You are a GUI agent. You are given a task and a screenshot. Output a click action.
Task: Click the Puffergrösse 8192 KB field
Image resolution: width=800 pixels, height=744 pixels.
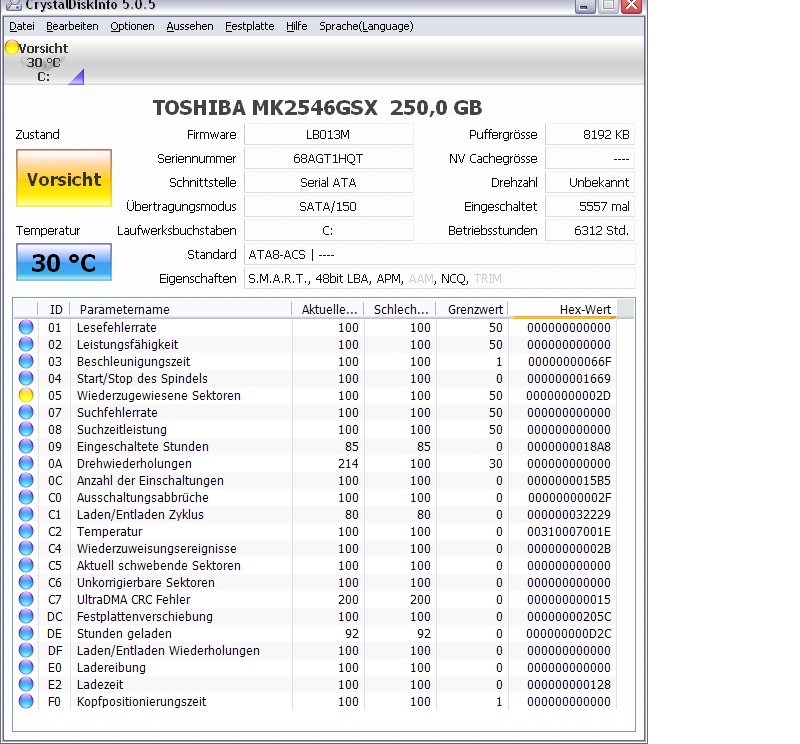tap(590, 135)
